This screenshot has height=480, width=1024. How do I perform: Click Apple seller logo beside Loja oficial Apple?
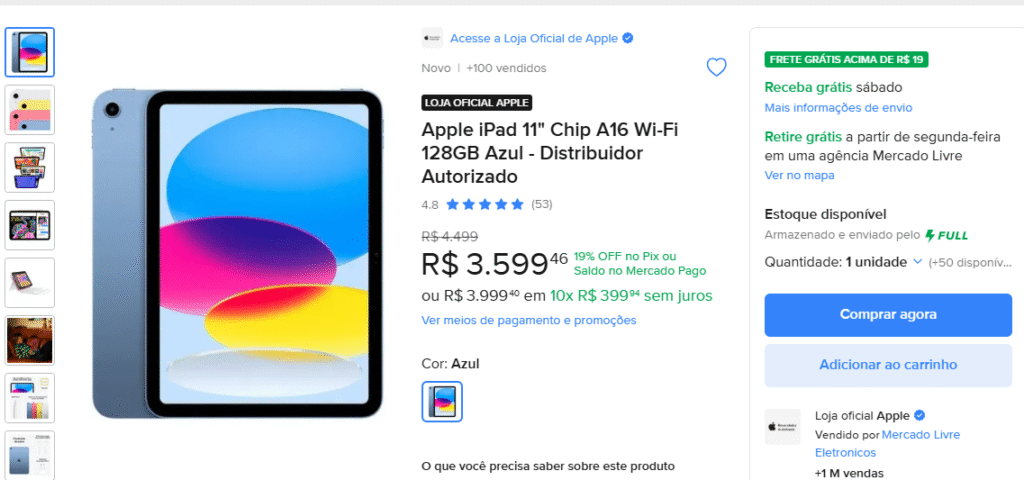click(x=782, y=427)
